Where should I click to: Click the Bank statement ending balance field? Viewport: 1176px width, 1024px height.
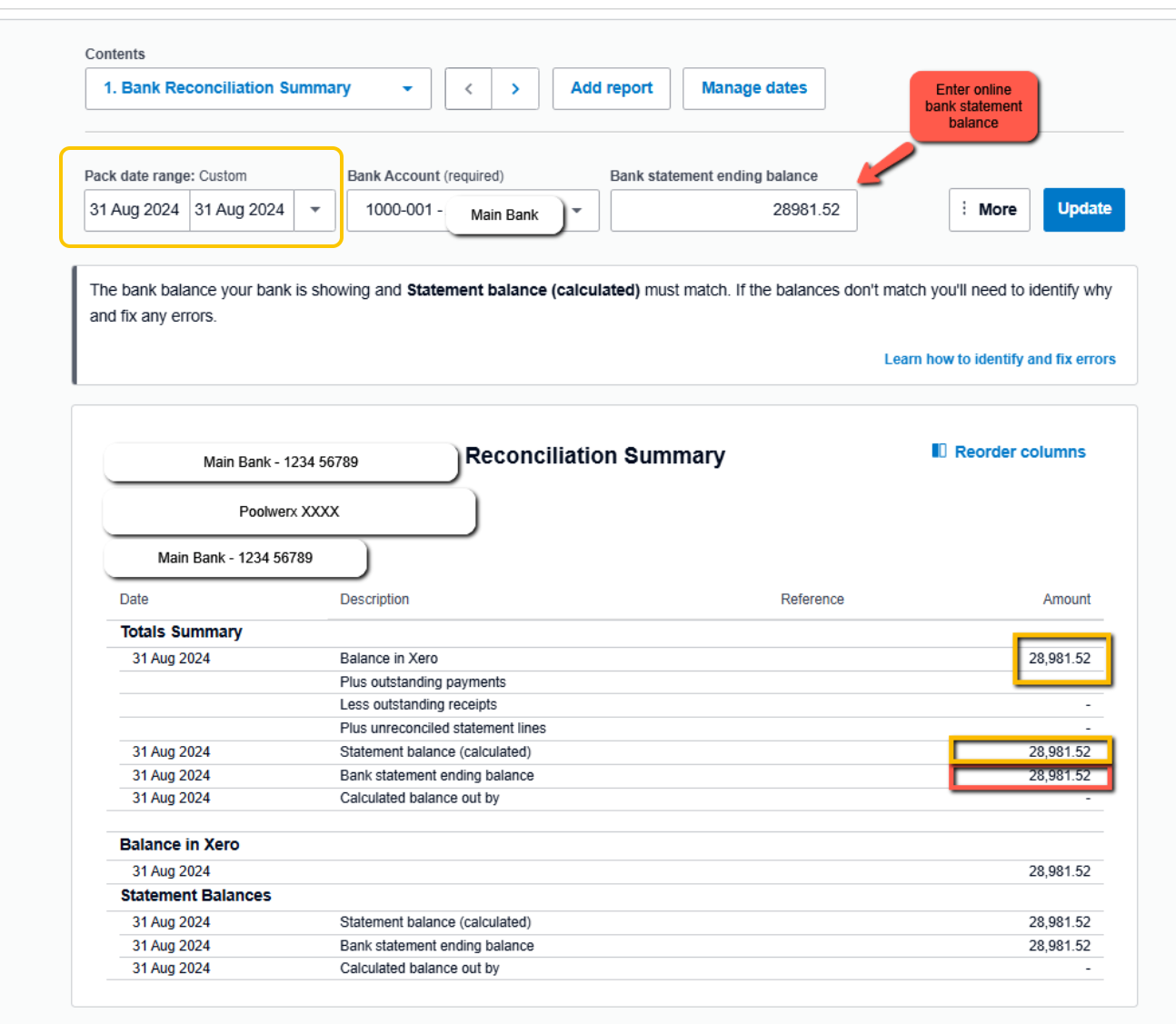(733, 210)
